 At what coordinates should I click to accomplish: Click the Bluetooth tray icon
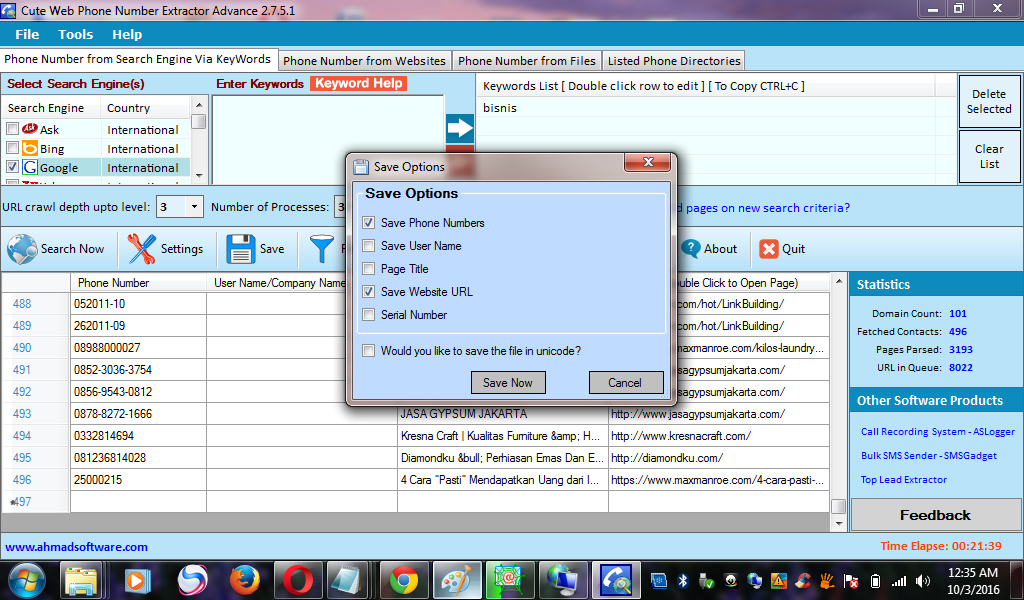[682, 580]
